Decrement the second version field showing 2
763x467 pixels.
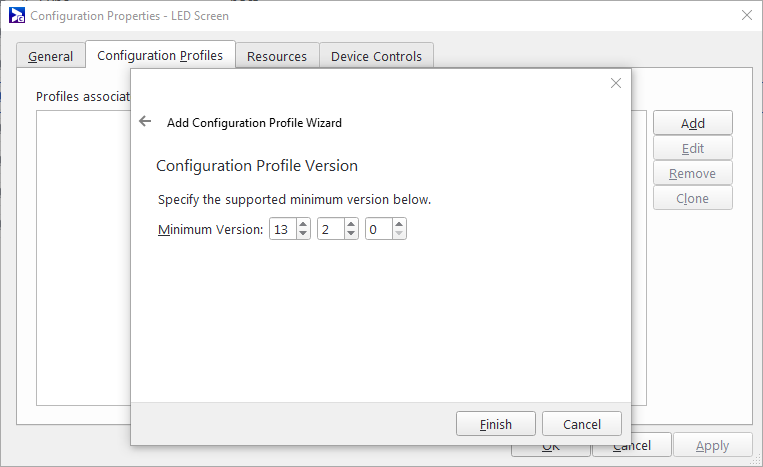coord(351,235)
